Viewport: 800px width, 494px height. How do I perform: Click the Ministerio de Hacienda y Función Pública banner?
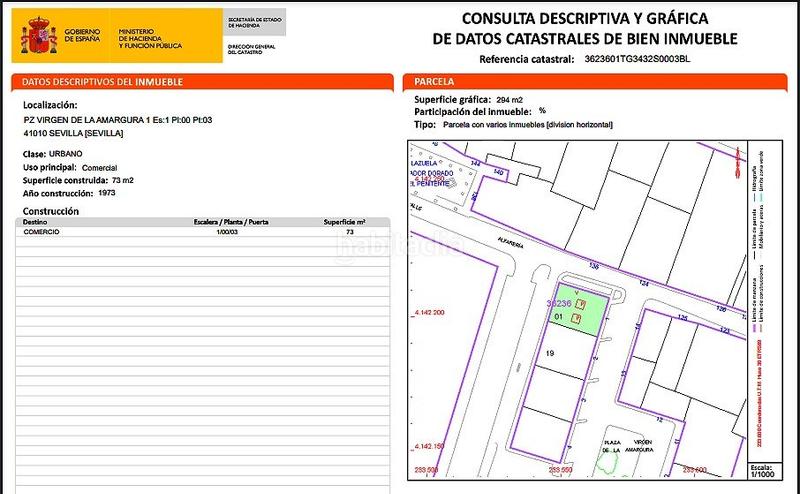tap(151, 39)
